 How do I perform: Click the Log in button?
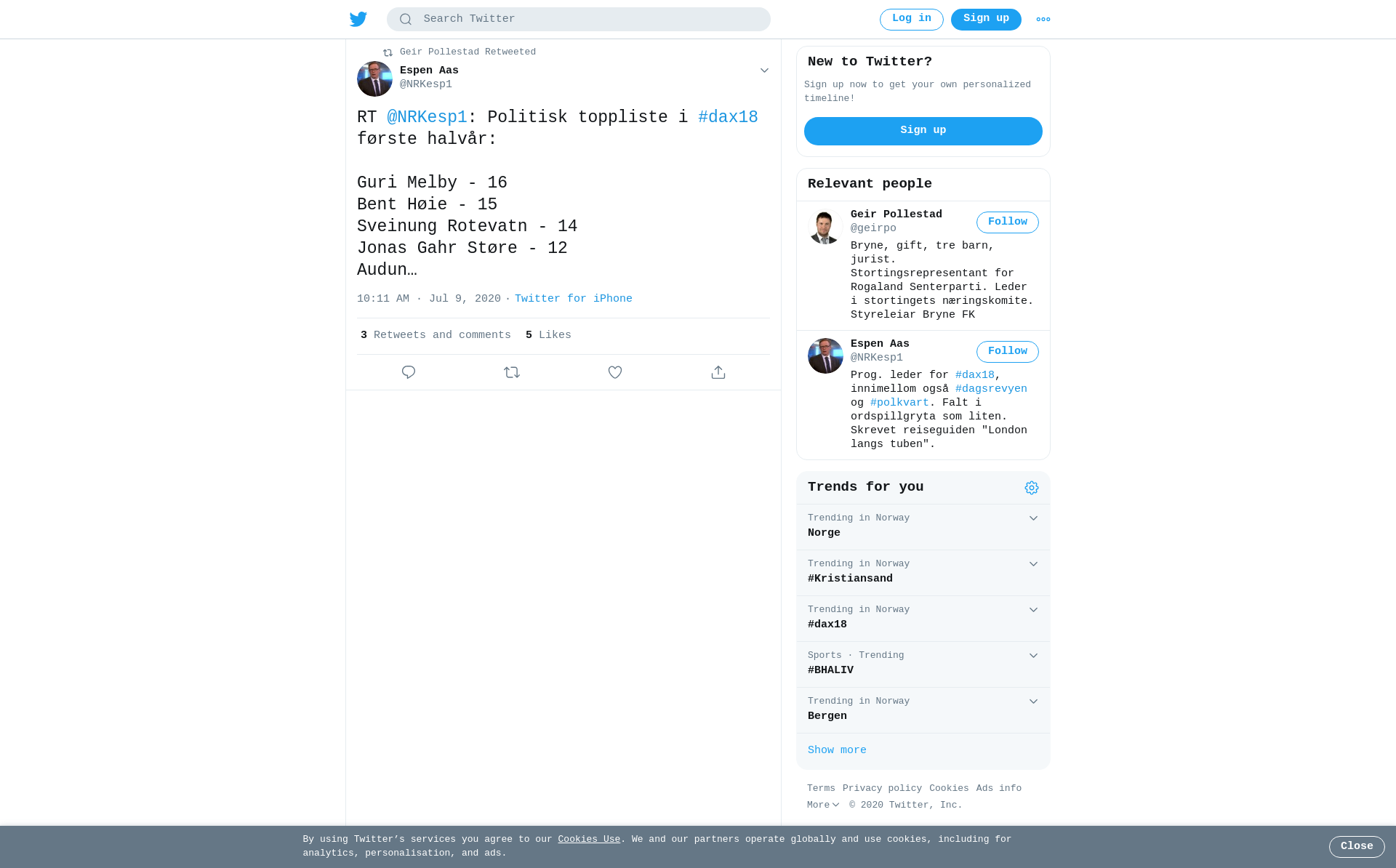click(911, 20)
